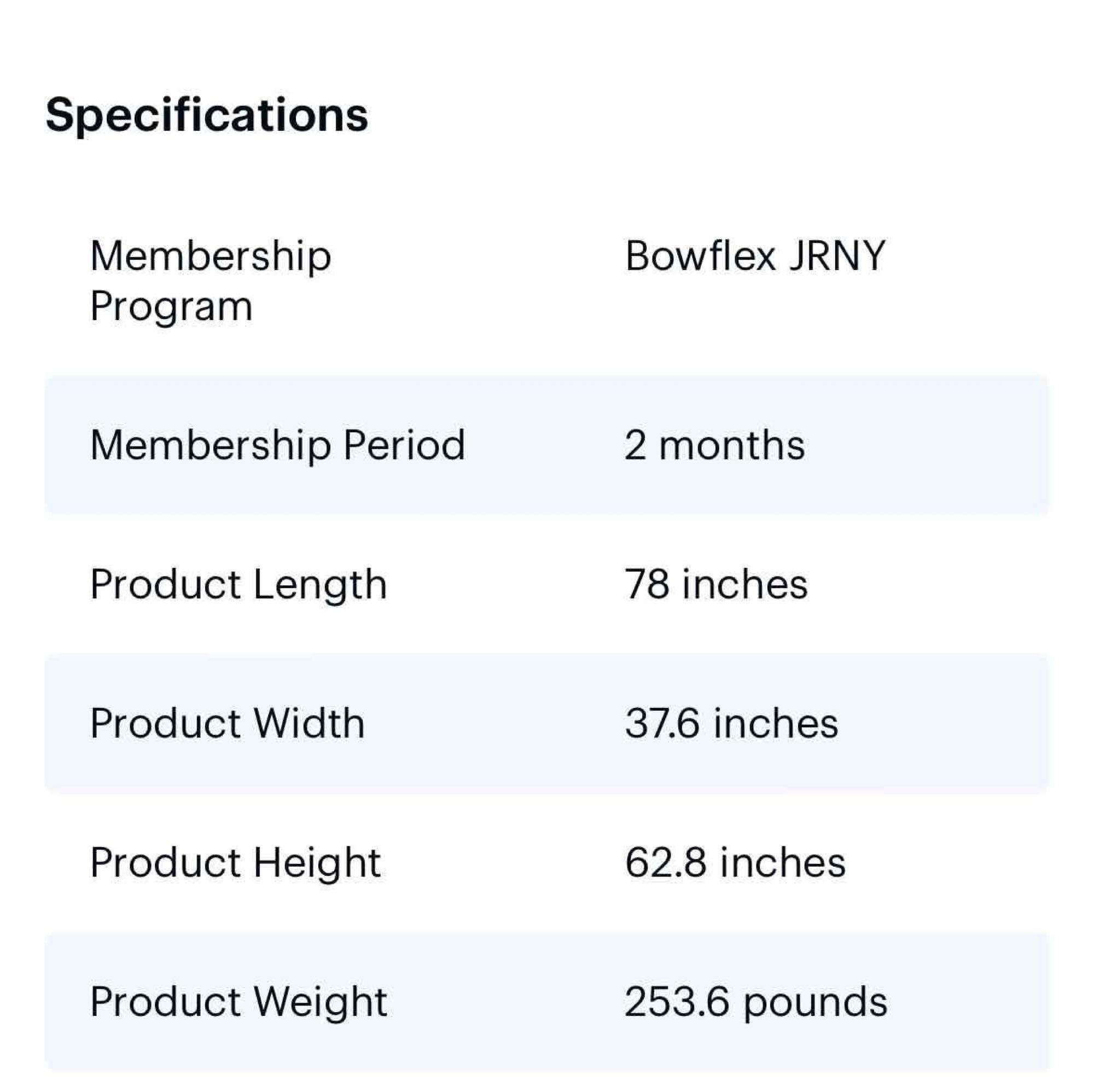Select the Product Height label
Image resolution: width=1094 pixels, height=1092 pixels.
pos(236,864)
